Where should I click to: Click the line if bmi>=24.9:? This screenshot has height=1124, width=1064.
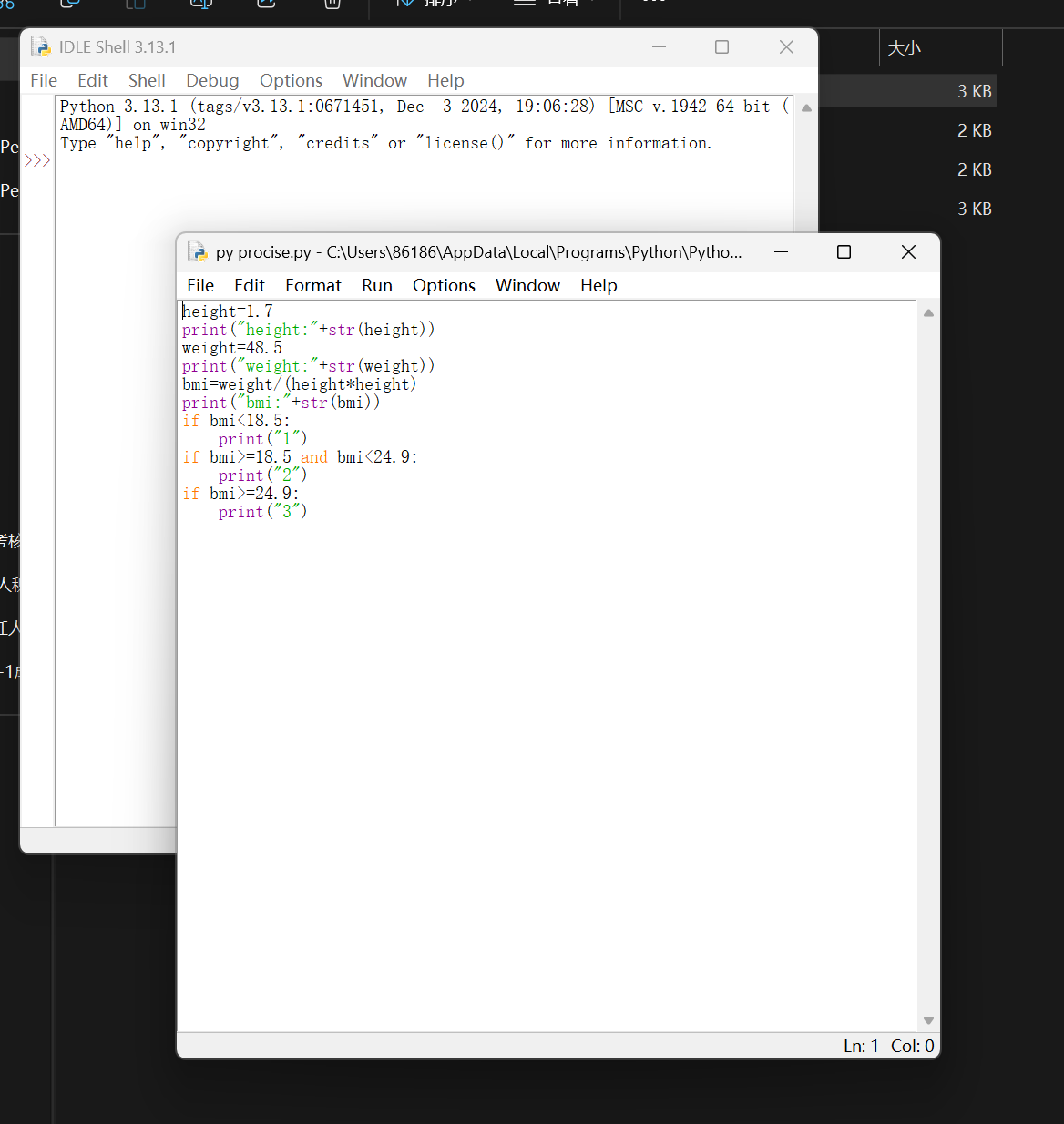240,494
